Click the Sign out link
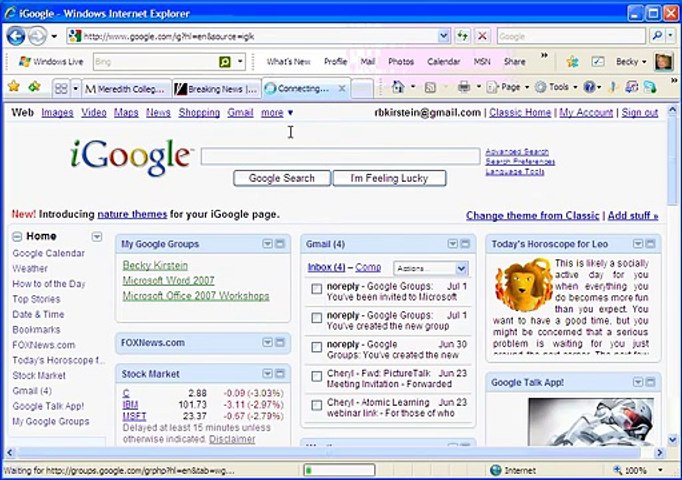Screen dimensions: 682x480 [x=639, y=113]
